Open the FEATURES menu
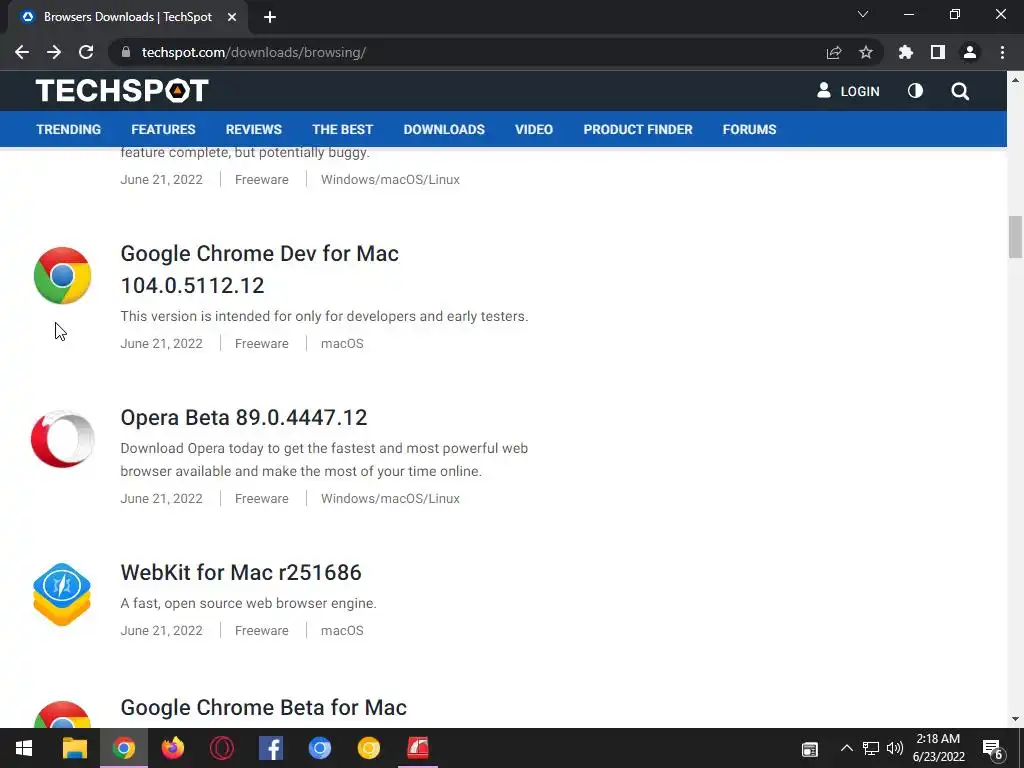Screen dimensions: 1024x768 pyautogui.click(x=163, y=129)
